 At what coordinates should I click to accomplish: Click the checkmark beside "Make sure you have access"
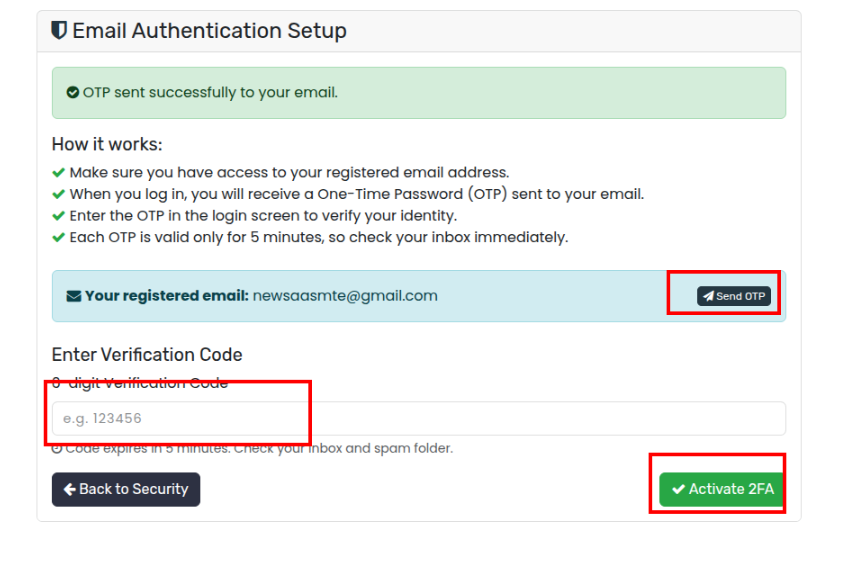tap(58, 172)
